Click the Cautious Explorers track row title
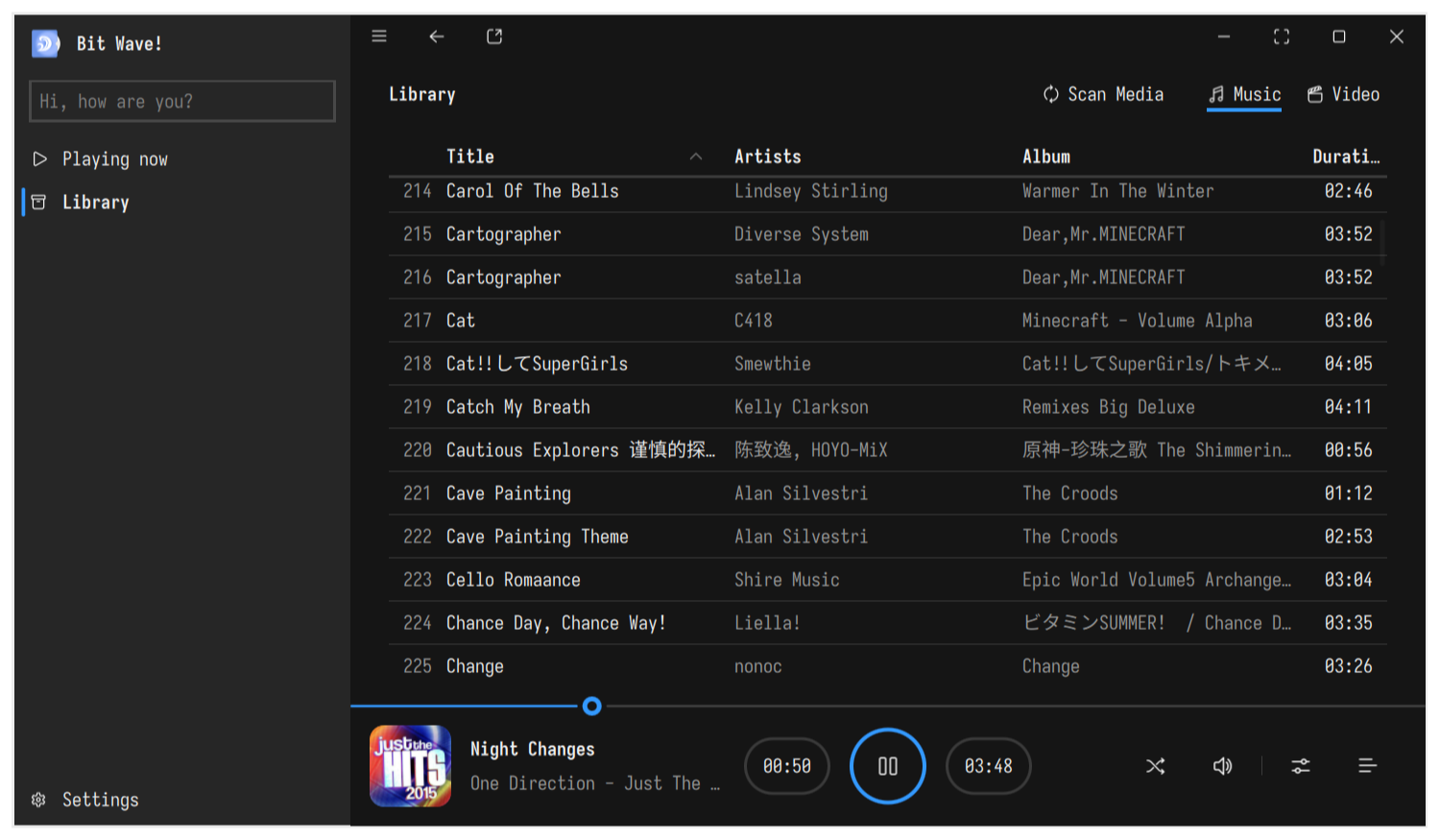Image resolution: width=1440 pixels, height=840 pixels. coord(581,450)
